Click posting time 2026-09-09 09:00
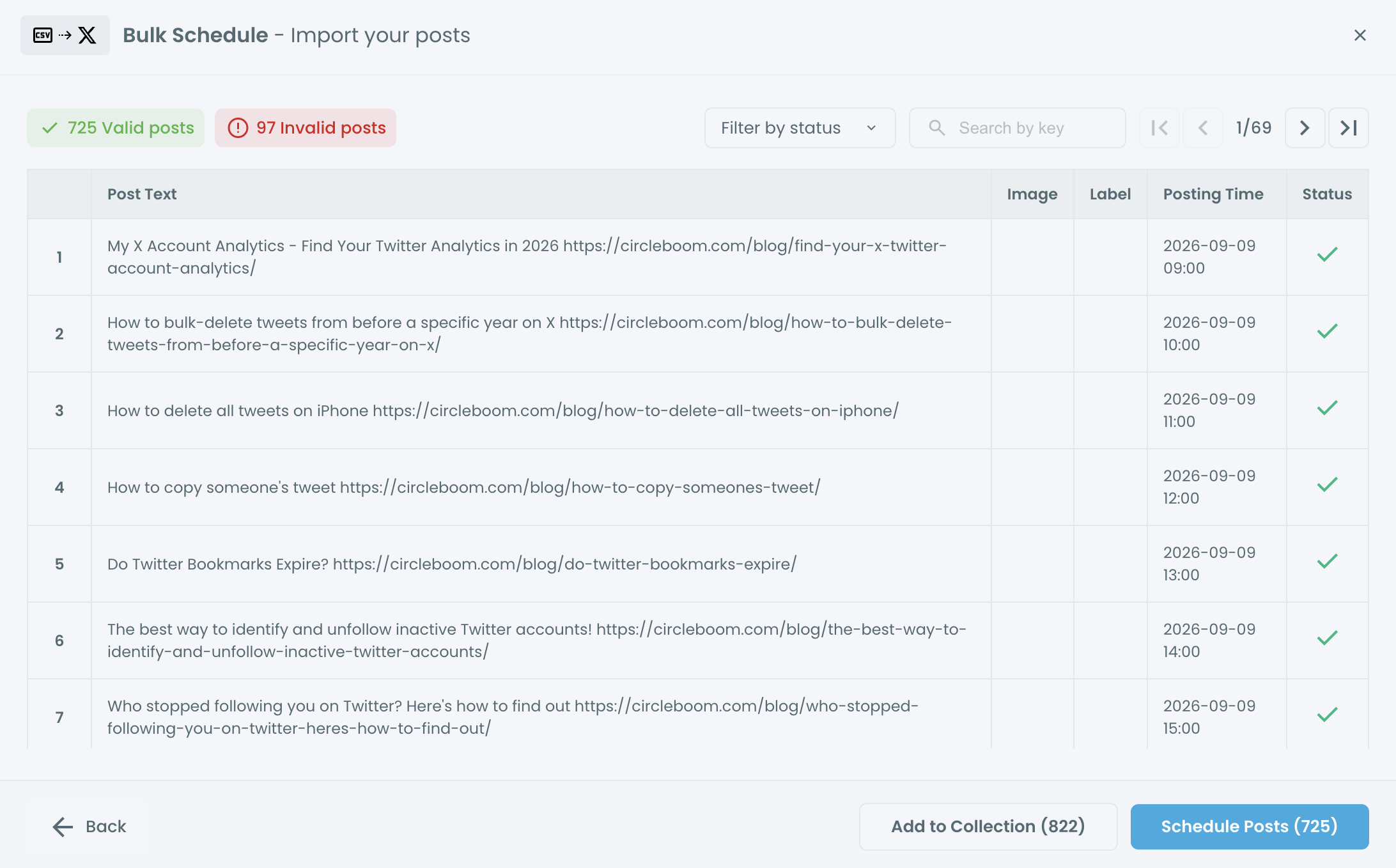This screenshot has height=868, width=1396. [1209, 257]
